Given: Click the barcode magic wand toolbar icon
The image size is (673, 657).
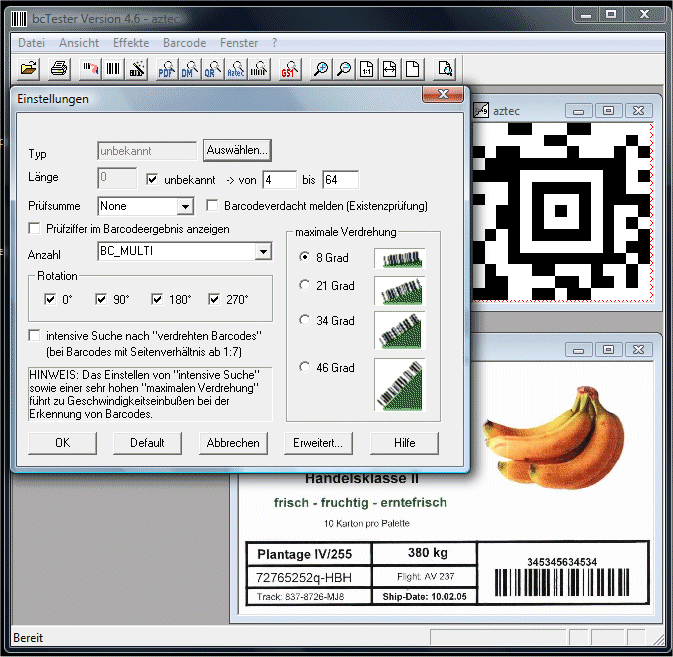Looking at the screenshot, I should (136, 69).
